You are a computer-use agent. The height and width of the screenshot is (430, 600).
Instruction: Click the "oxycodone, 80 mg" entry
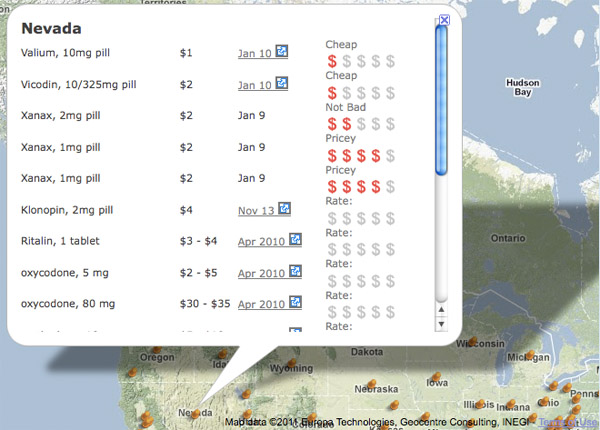68,304
